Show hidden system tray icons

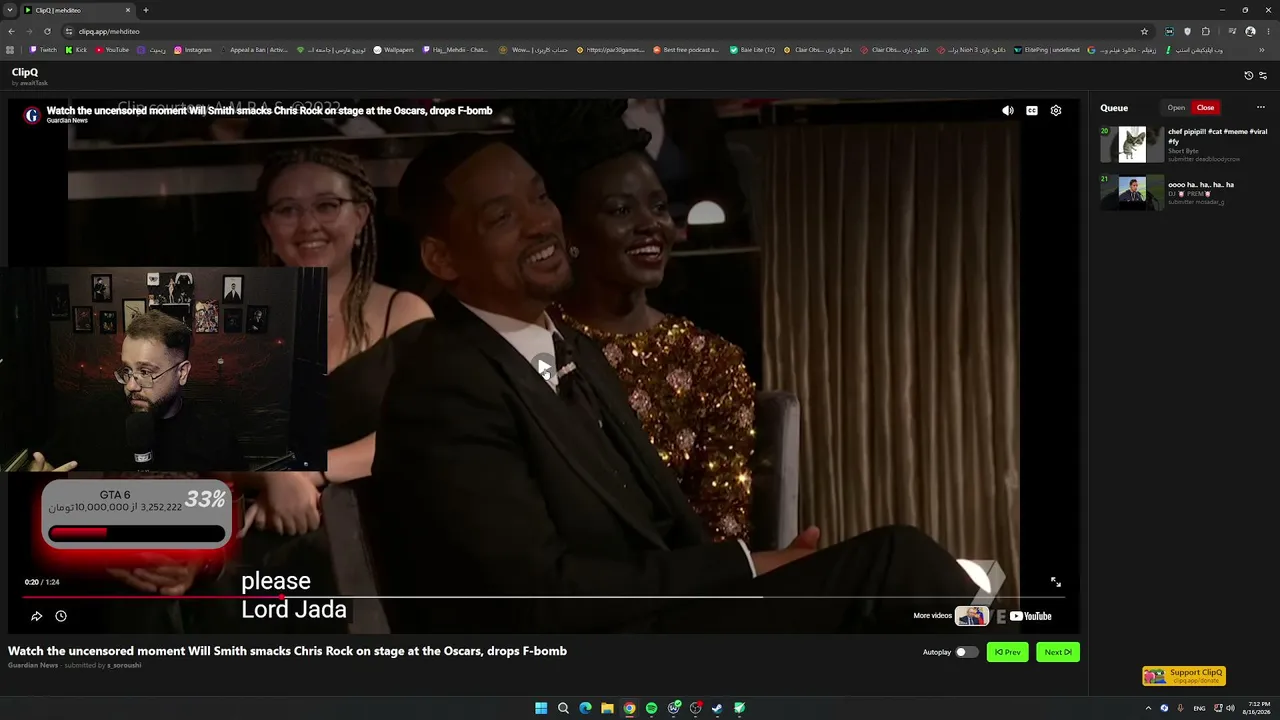click(1148, 708)
